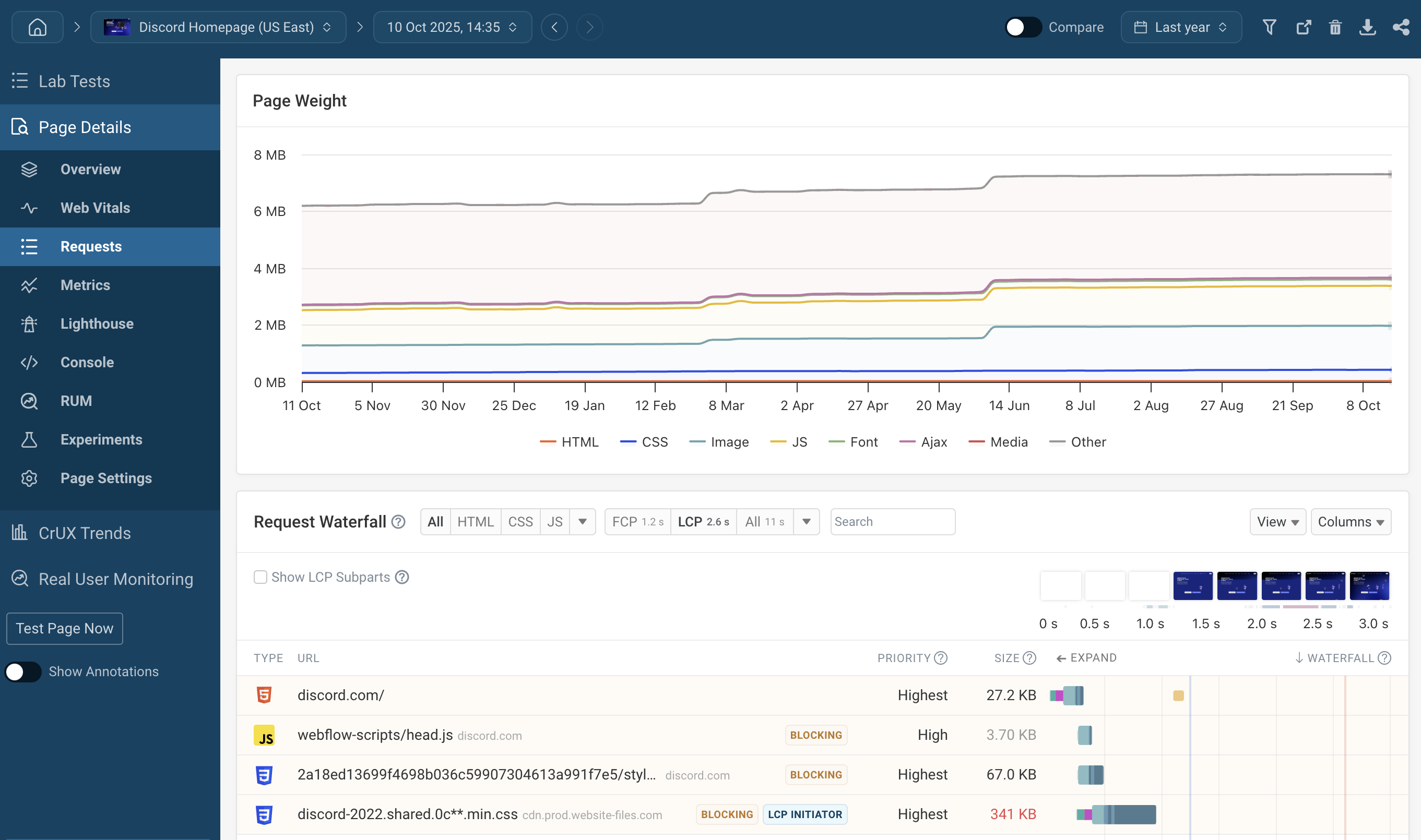The width and height of the screenshot is (1421, 840).
Task: Turn on Show Annotations
Action: pos(22,672)
